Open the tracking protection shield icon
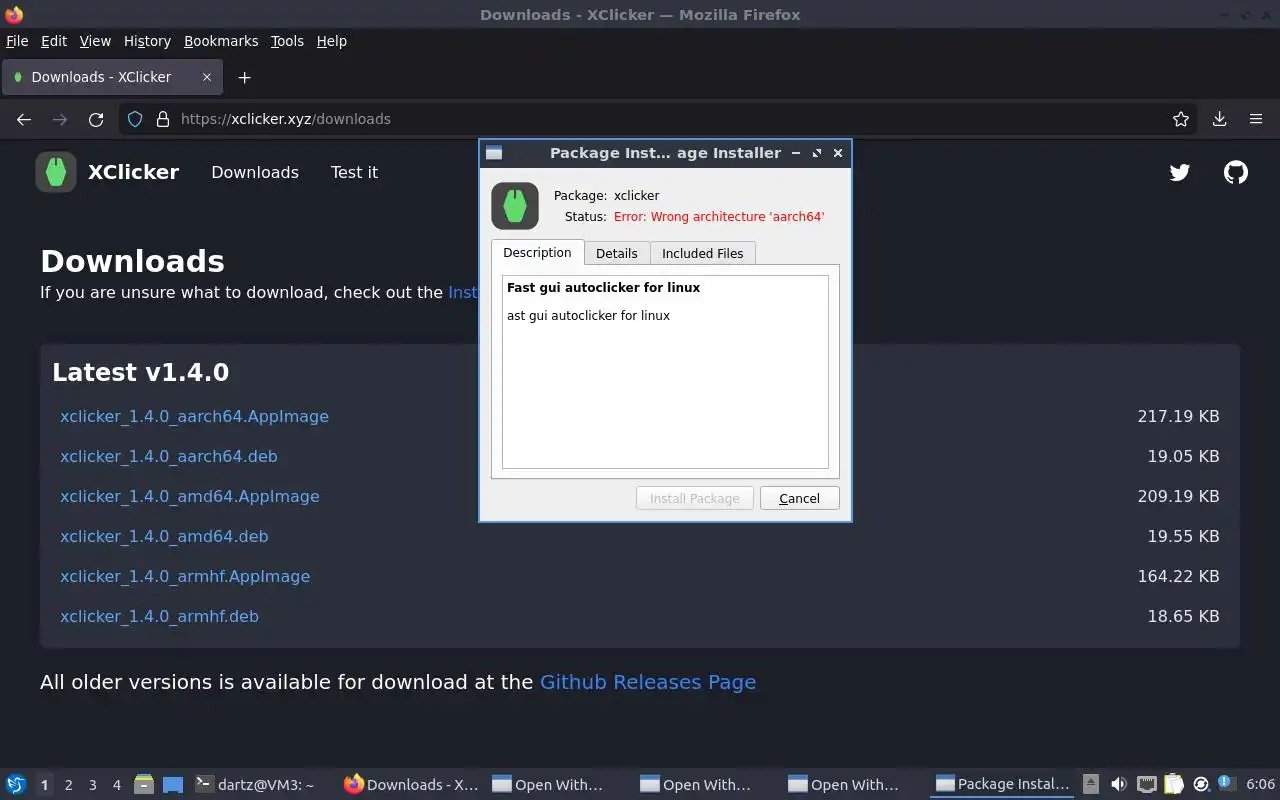Image resolution: width=1280 pixels, height=800 pixels. [136, 119]
